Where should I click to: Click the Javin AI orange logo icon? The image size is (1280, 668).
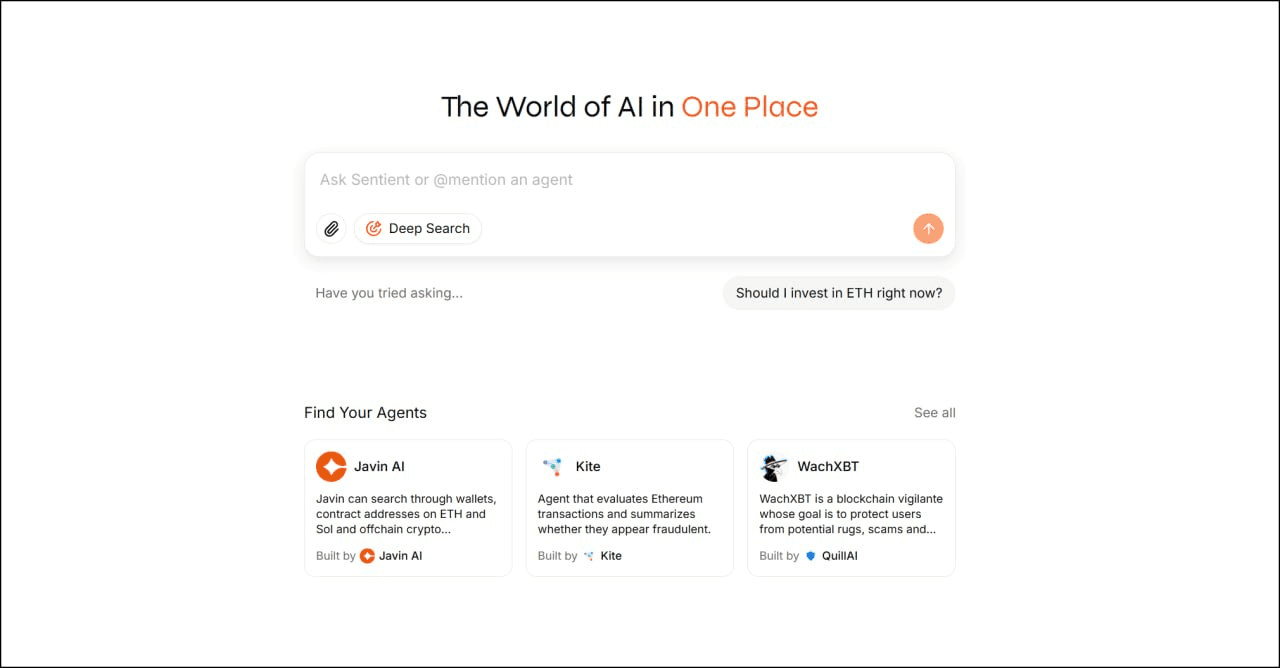tap(331, 467)
